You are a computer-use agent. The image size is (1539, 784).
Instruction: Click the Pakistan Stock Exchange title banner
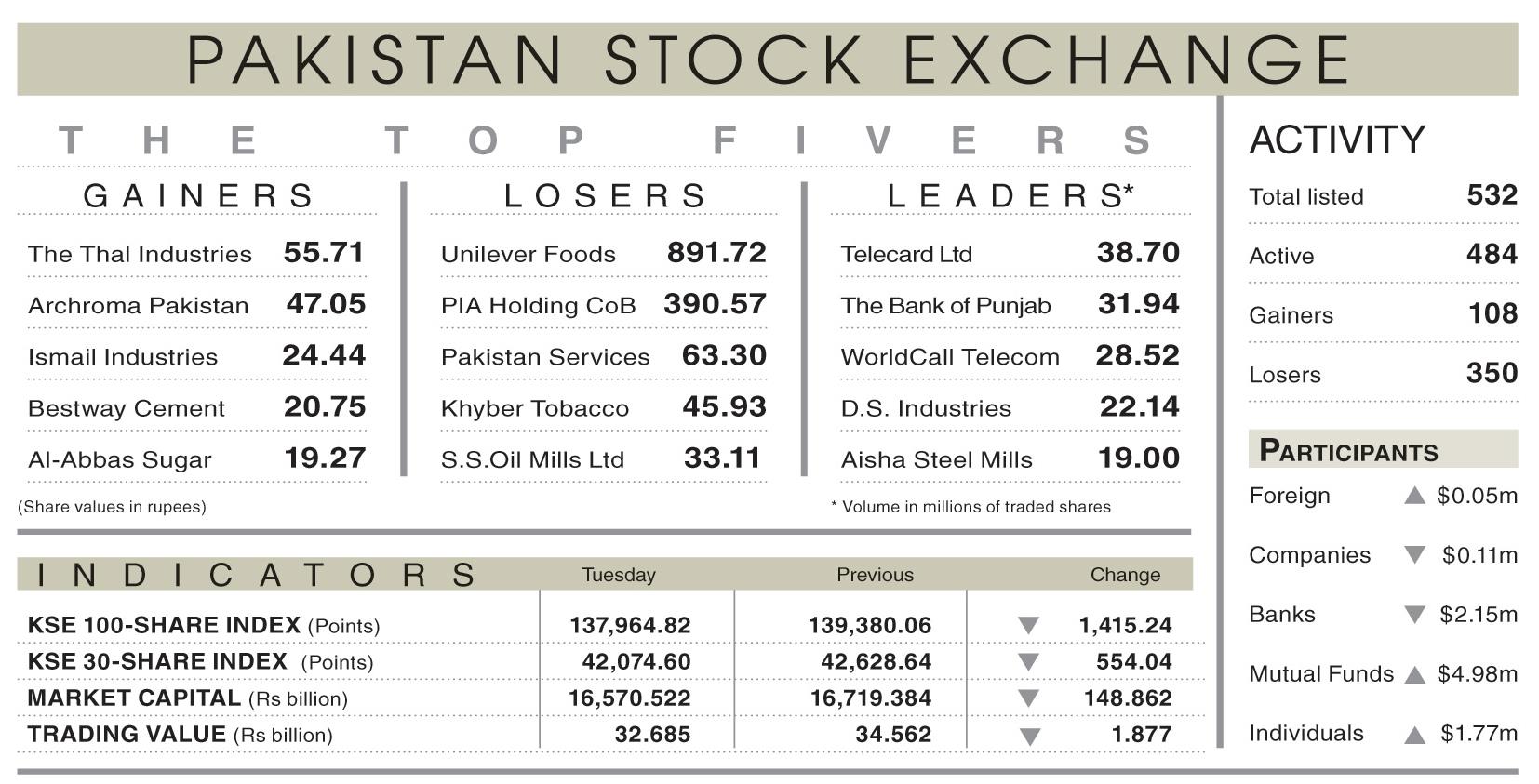tap(768, 60)
